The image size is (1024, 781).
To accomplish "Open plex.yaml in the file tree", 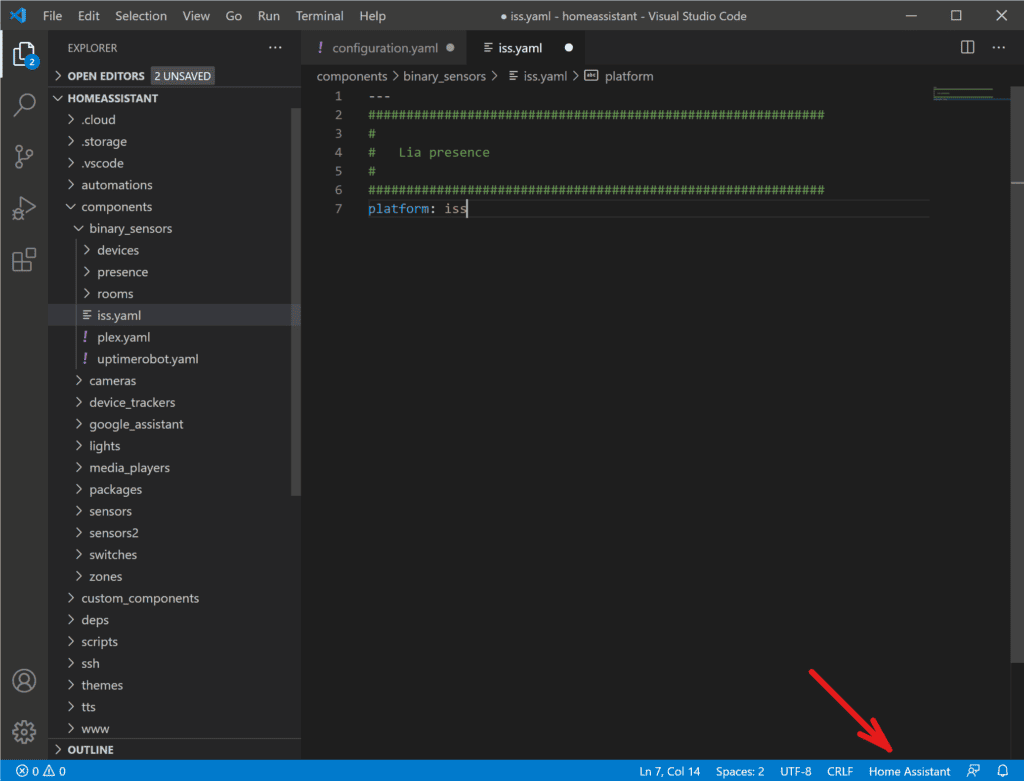I will pyautogui.click(x=175, y=337).
